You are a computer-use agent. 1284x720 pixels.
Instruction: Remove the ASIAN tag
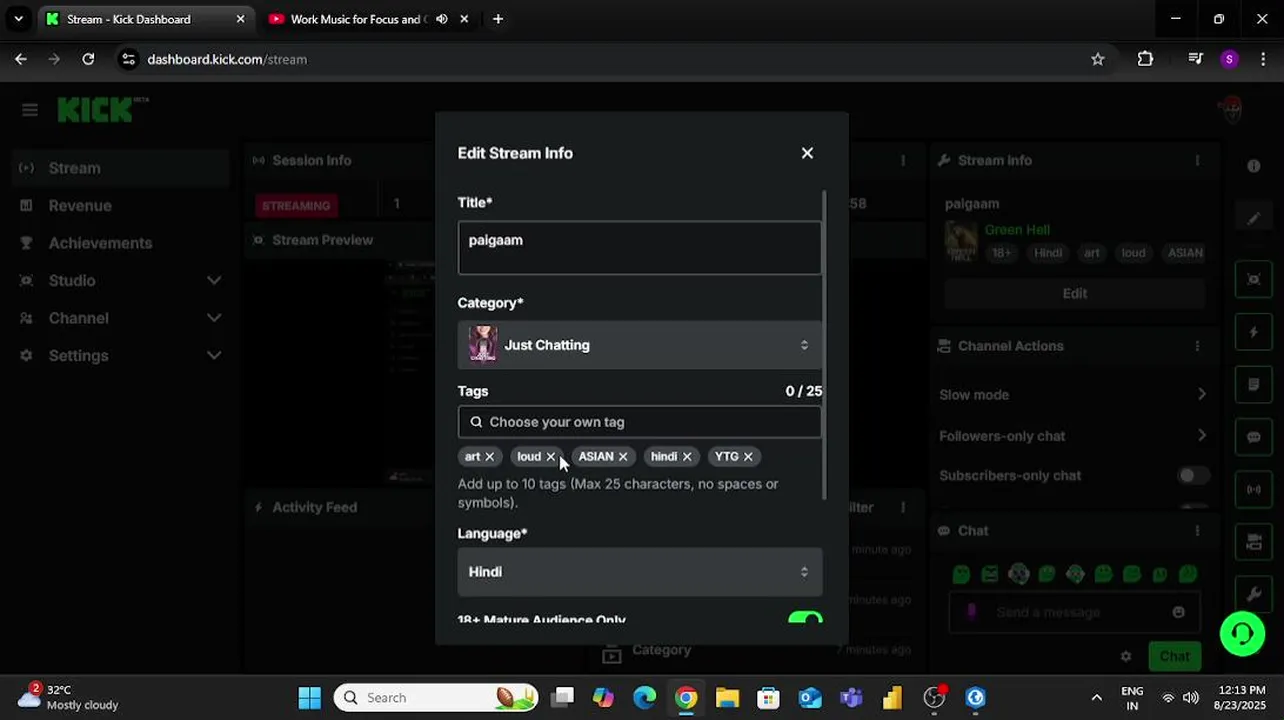tap(623, 456)
